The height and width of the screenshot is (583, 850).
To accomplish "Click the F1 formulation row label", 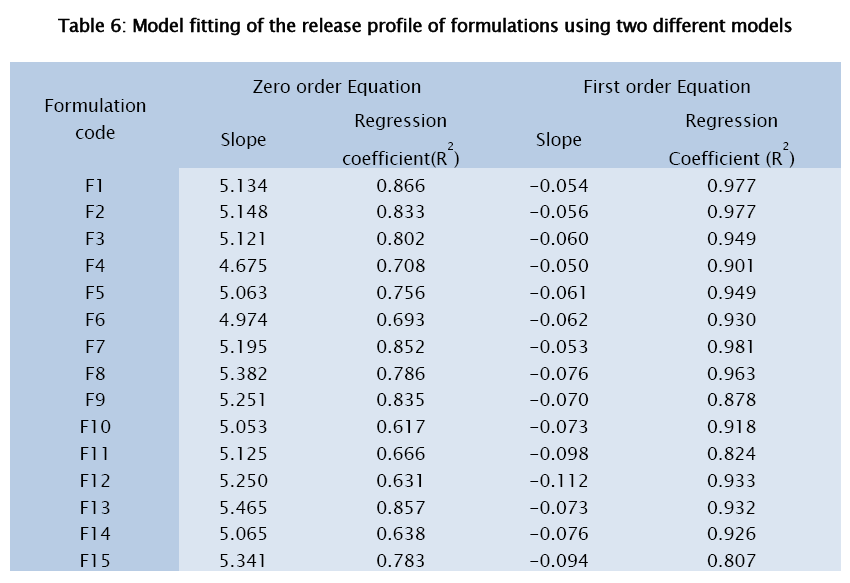I will click(x=95, y=185).
